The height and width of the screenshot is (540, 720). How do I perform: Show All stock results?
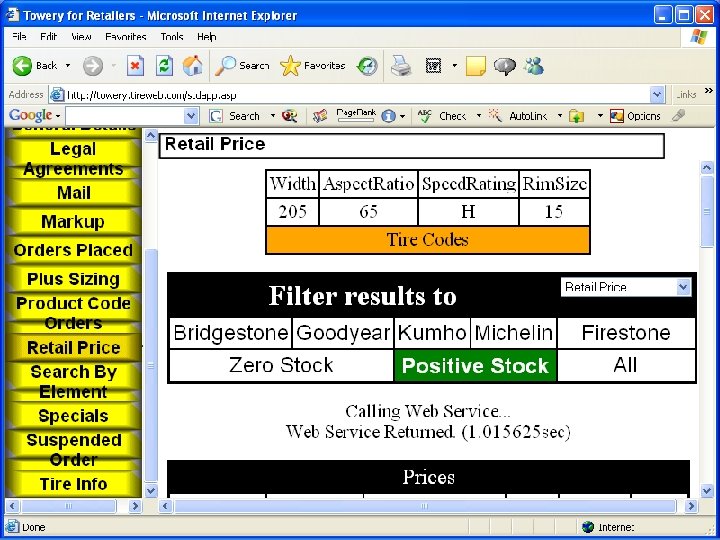coord(626,366)
